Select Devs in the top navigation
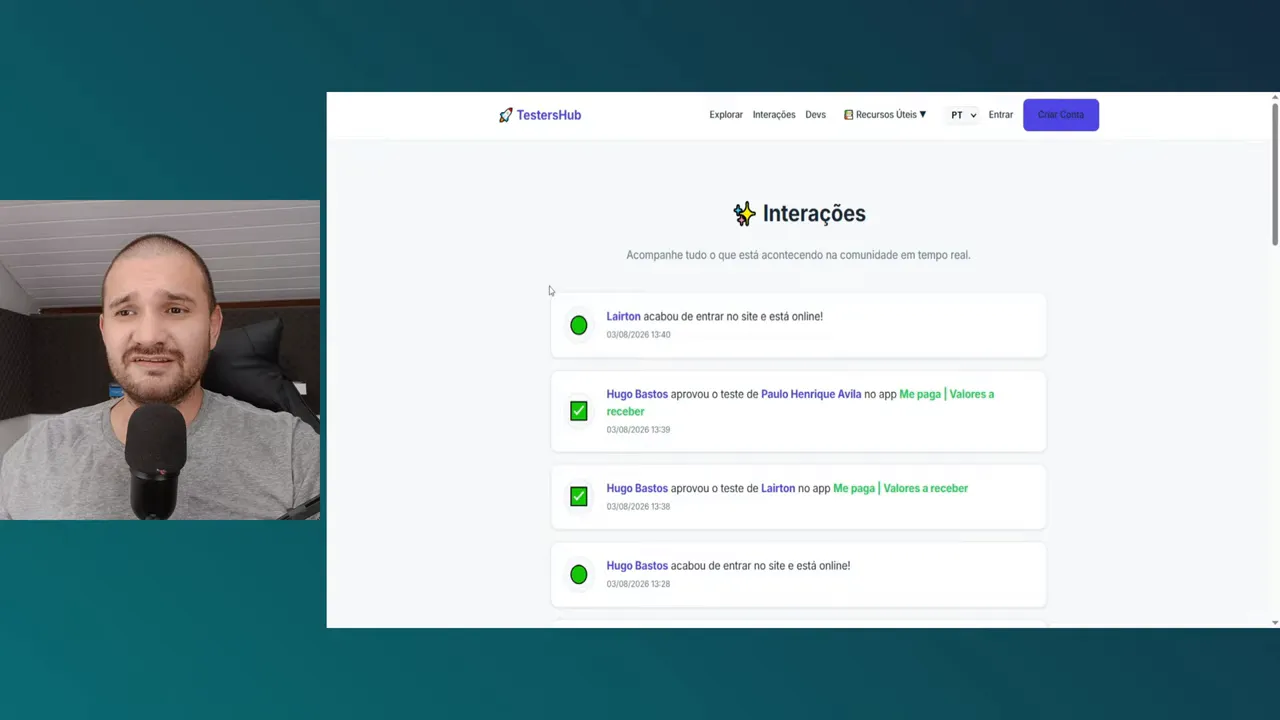 pos(816,115)
